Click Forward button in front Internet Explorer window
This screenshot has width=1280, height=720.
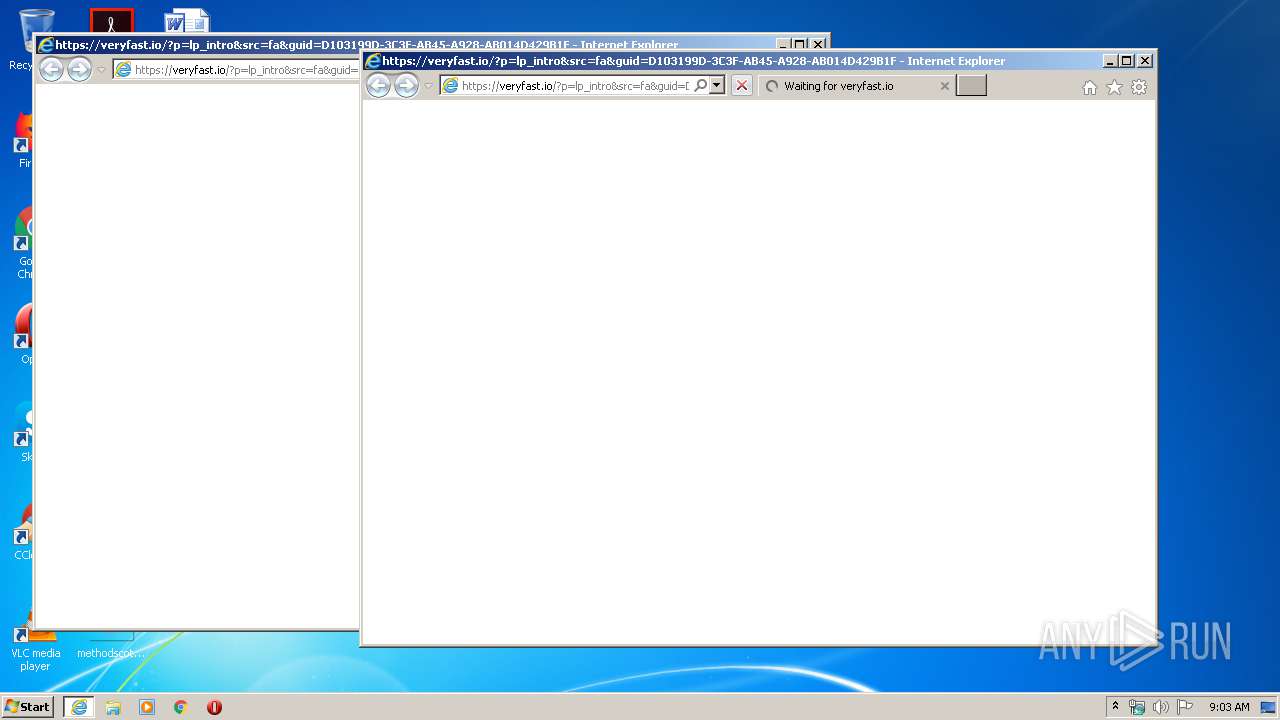(x=406, y=86)
